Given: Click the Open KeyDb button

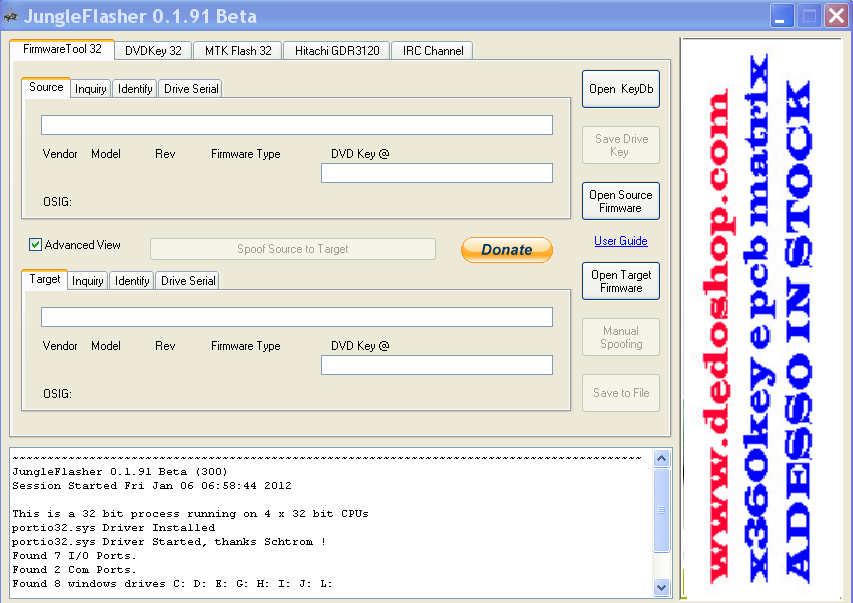Looking at the screenshot, I should [620, 89].
